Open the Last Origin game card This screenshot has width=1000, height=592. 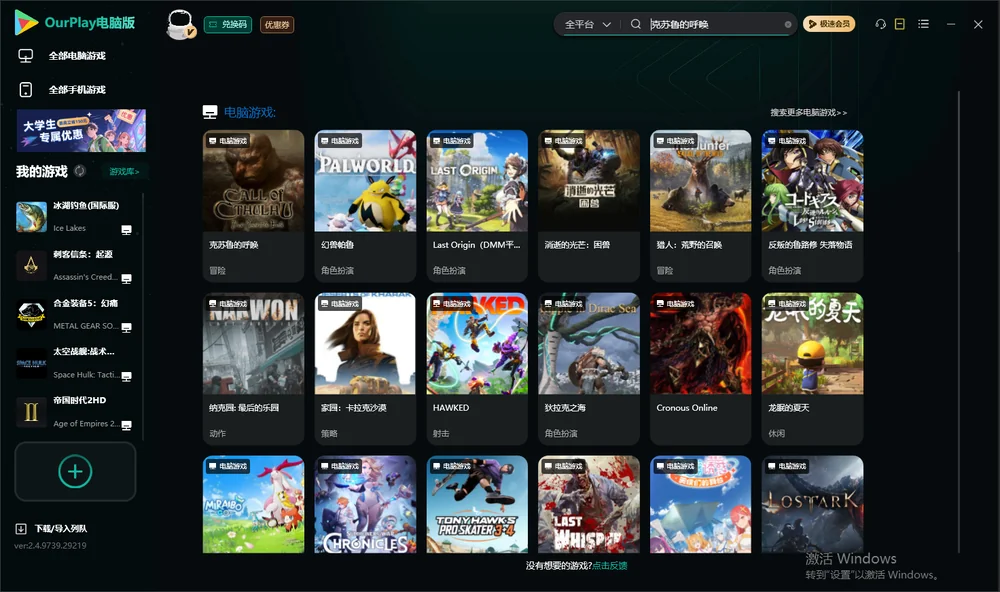pos(477,205)
